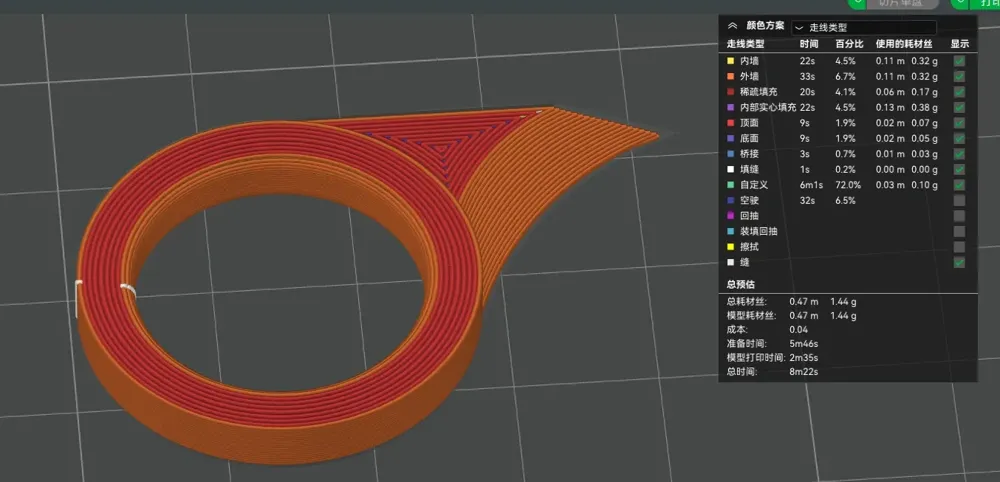Toggle the 填缝 display checkbox
This screenshot has width=1000, height=482.
coord(959,170)
